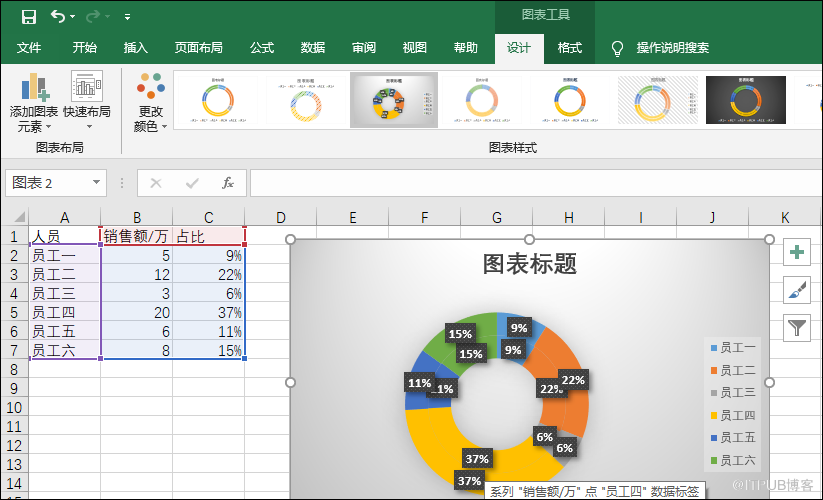
Task: Switch to the Insert (插入) tab
Action: point(136,48)
